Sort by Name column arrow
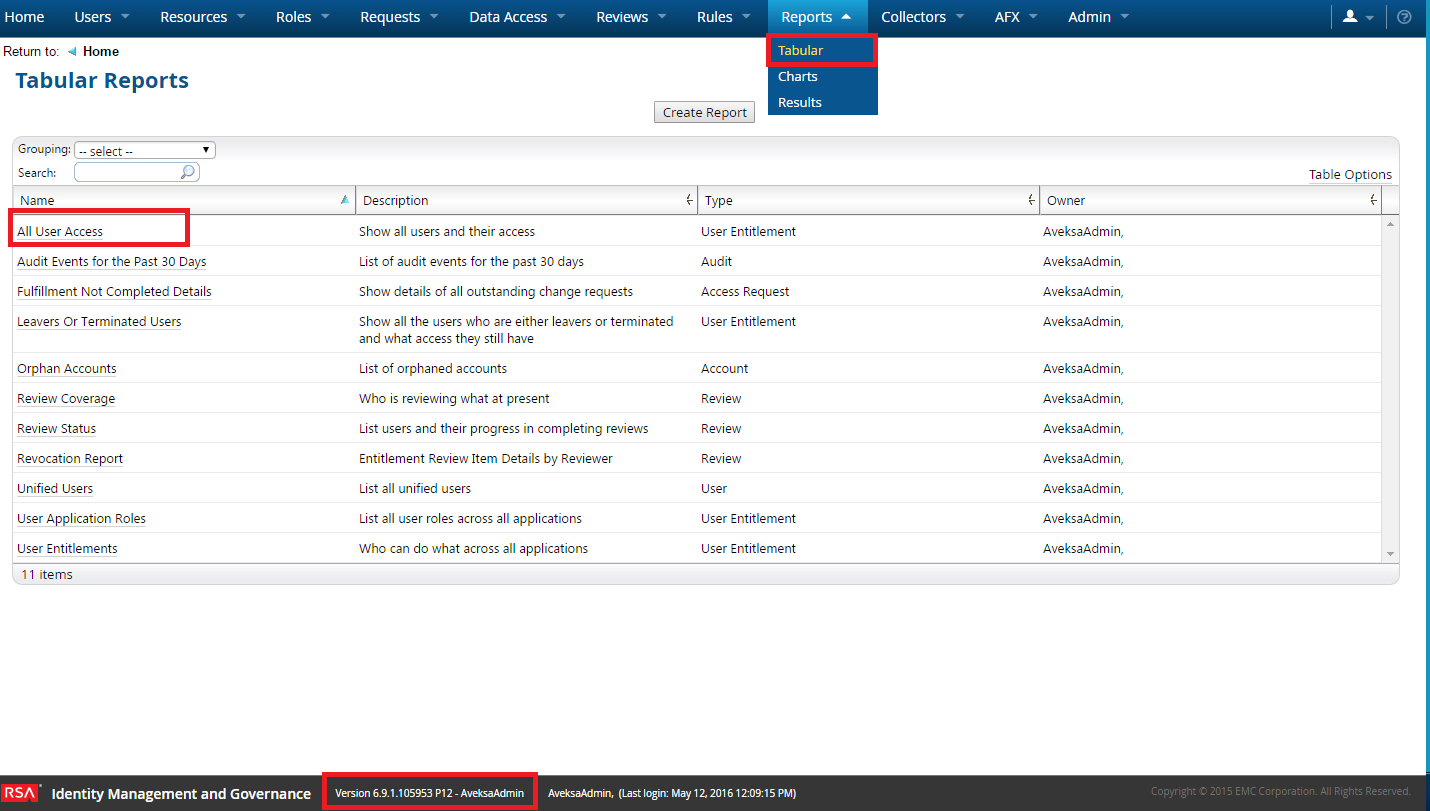 click(345, 200)
